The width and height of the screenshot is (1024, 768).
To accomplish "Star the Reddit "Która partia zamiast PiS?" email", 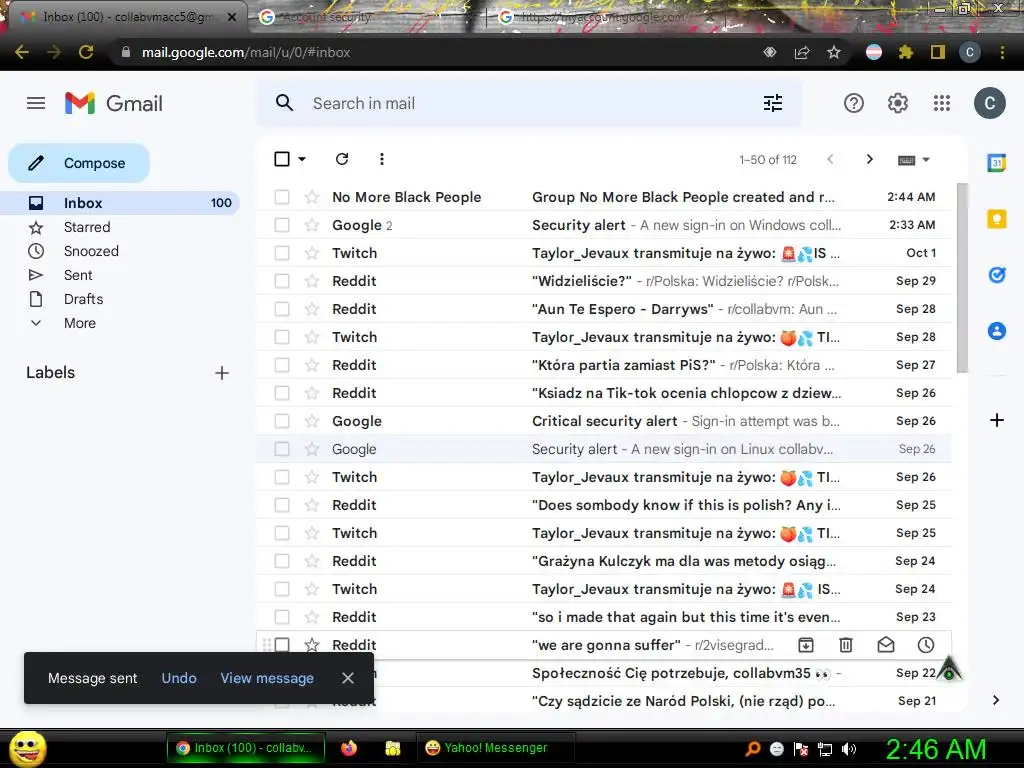I will [312, 365].
